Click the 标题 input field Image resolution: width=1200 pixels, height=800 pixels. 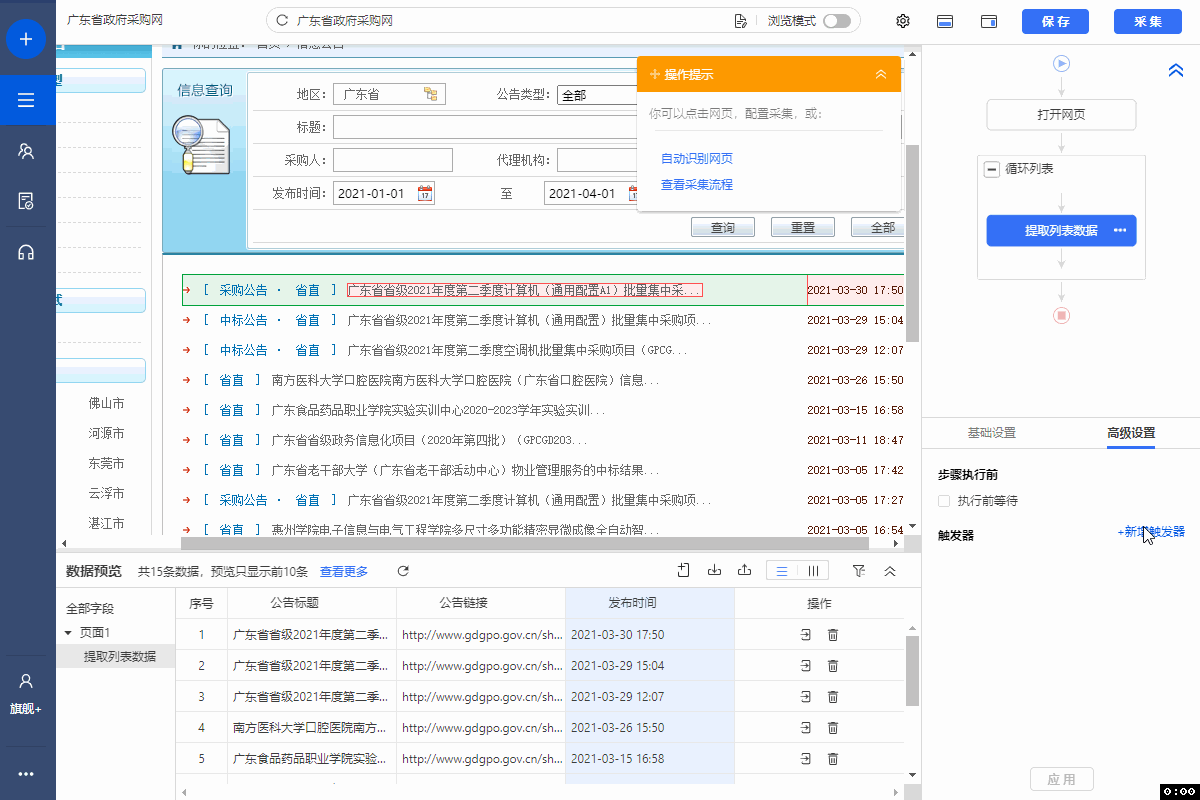tap(485, 127)
